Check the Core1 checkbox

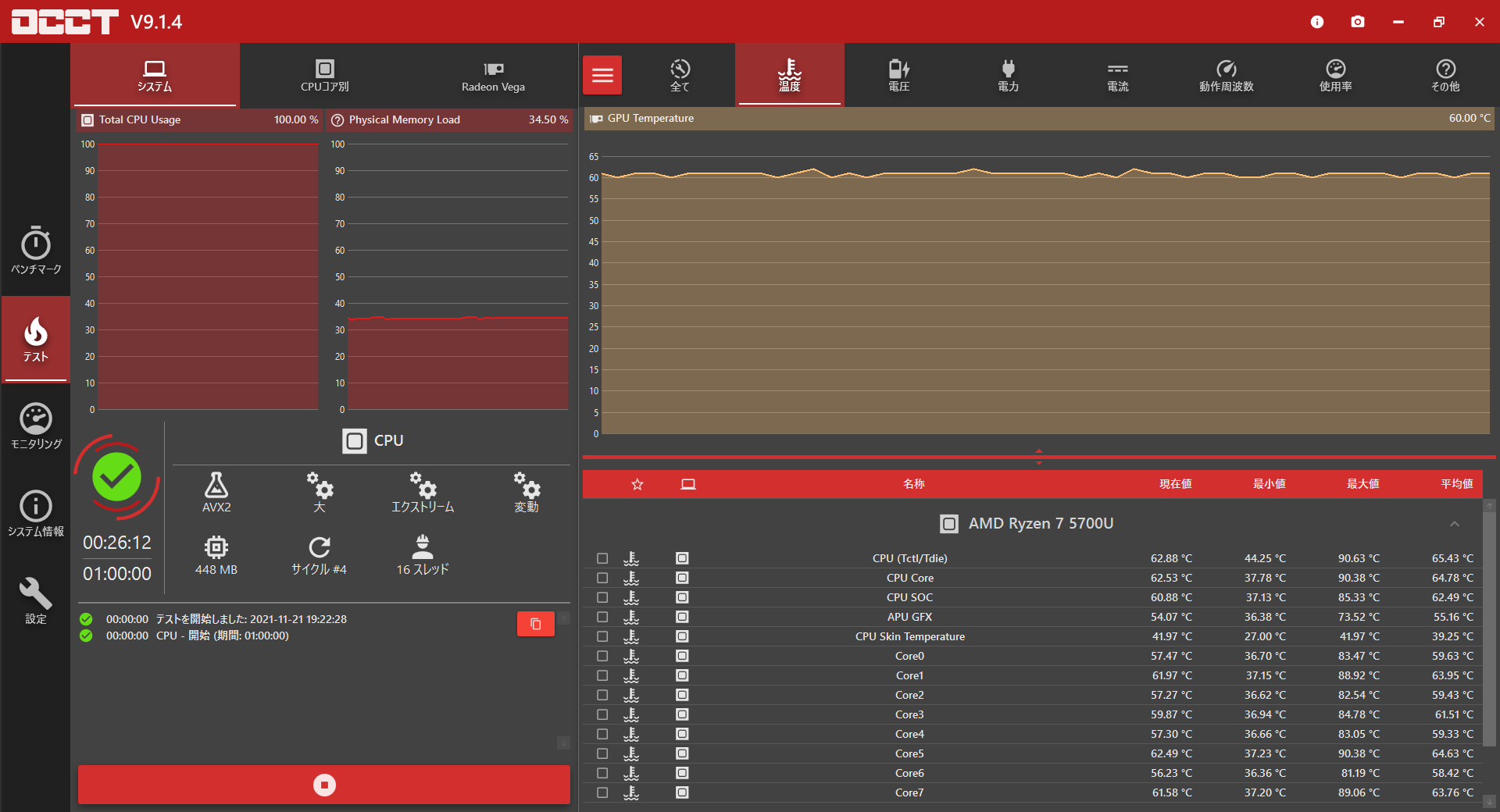[x=602, y=675]
